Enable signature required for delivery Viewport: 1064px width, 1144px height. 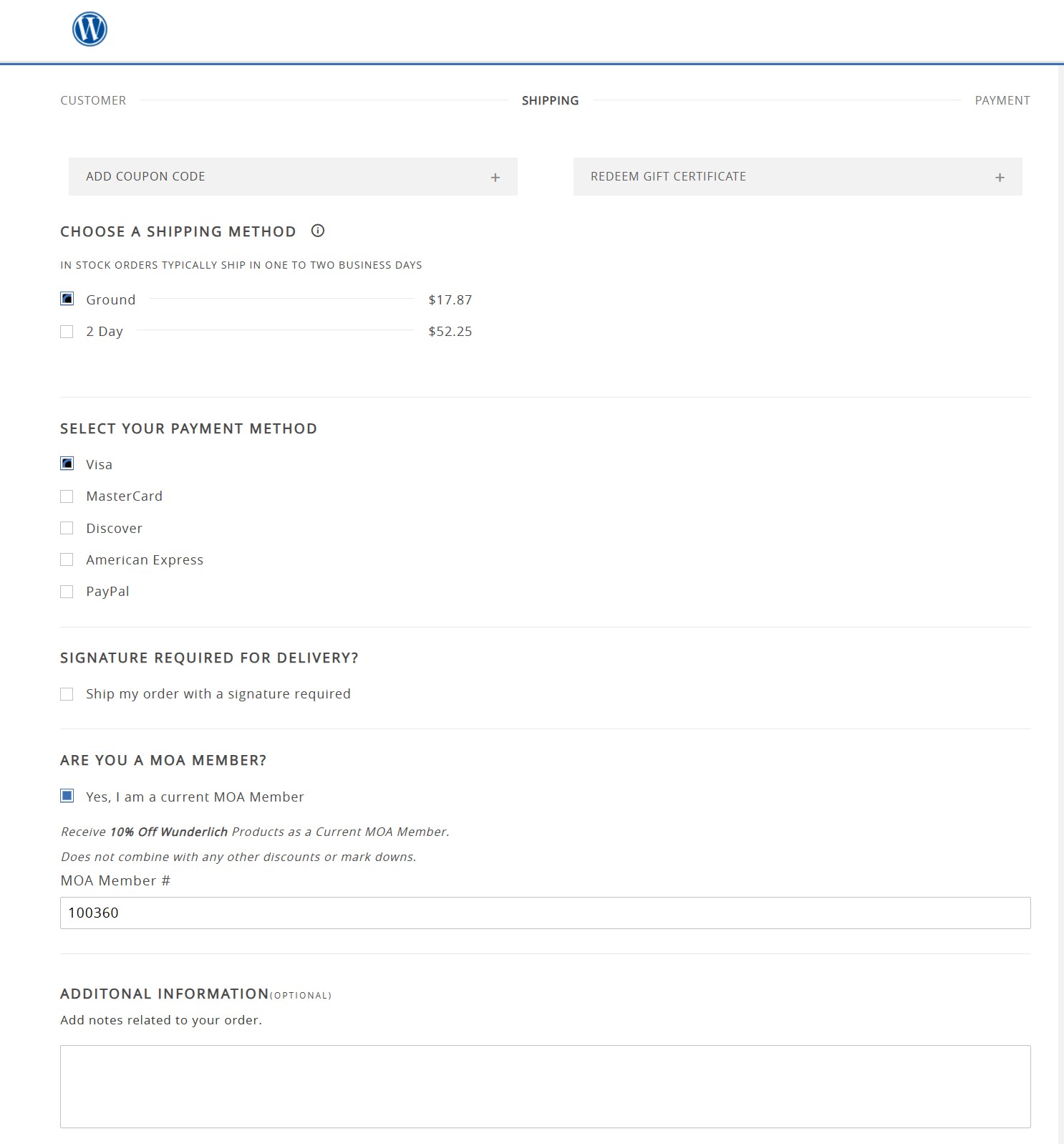[67, 694]
